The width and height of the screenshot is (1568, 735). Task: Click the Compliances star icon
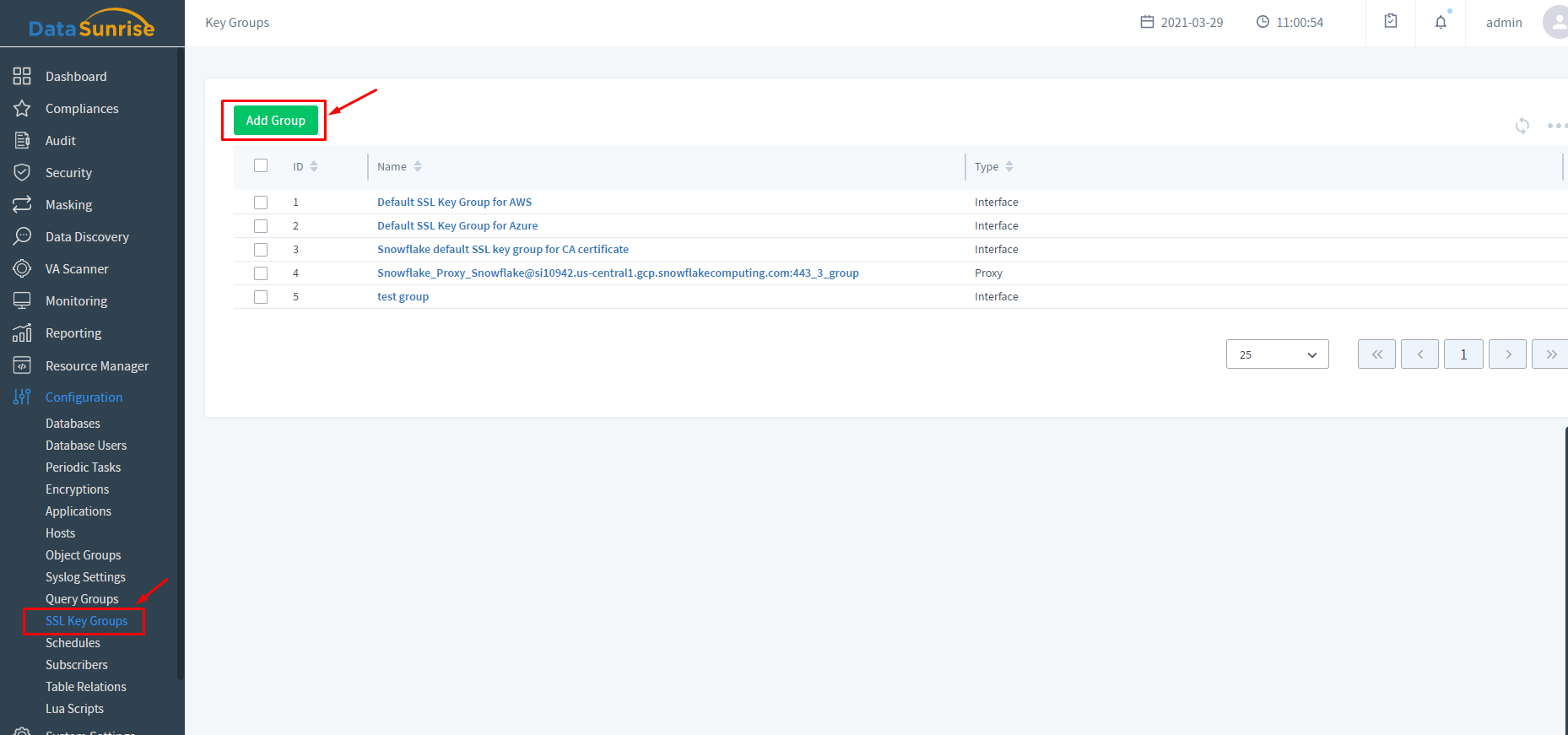click(x=22, y=108)
